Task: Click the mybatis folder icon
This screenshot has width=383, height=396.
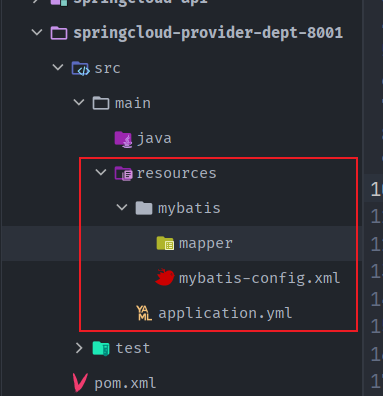Action: pyautogui.click(x=144, y=208)
